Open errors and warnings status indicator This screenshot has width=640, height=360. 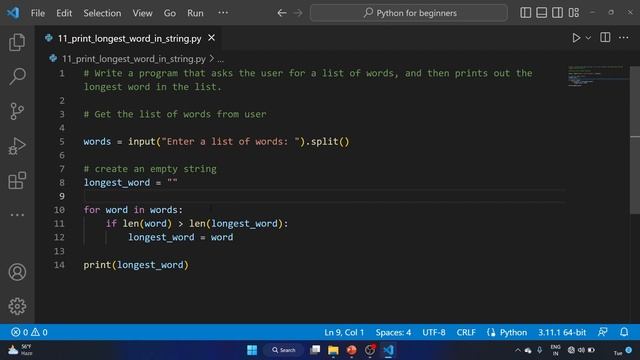click(29, 332)
